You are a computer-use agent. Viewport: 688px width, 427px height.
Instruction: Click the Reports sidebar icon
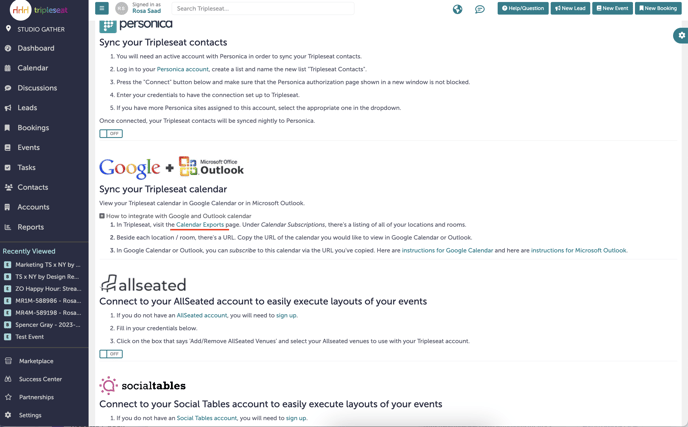[x=8, y=227]
